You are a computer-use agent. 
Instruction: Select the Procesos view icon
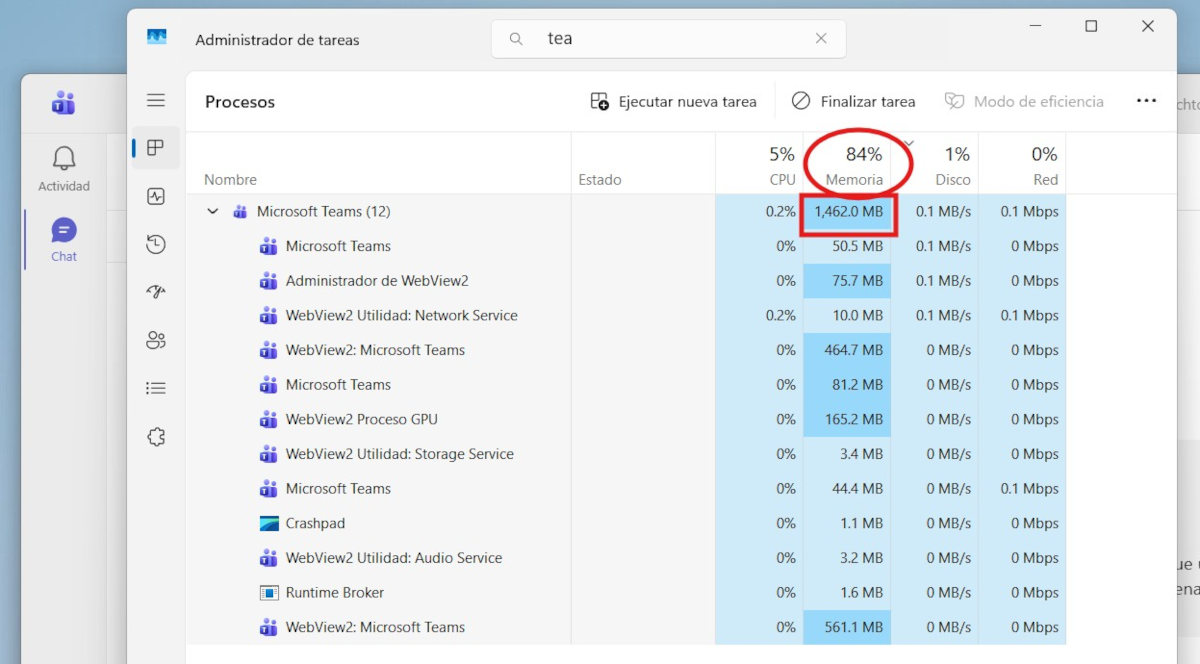point(155,147)
